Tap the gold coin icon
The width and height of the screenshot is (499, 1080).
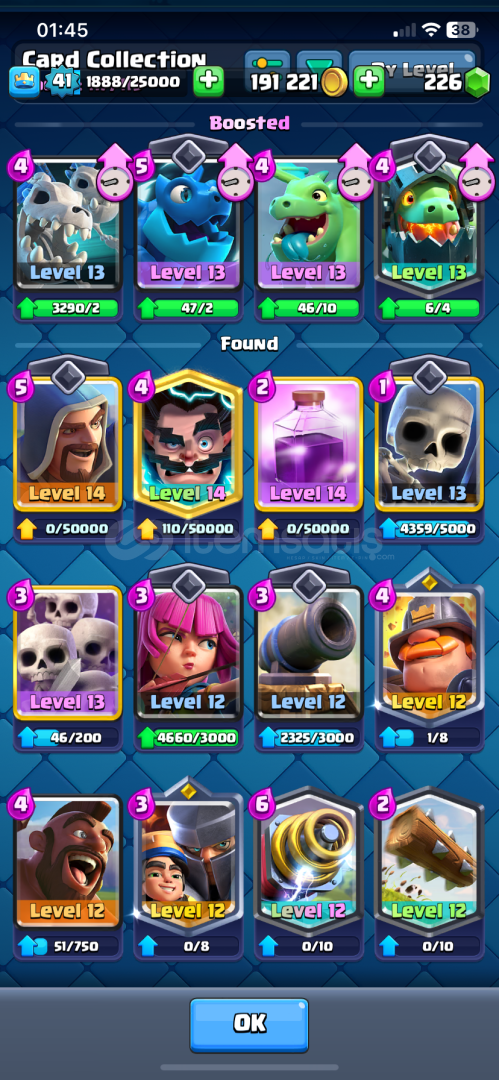(x=336, y=83)
